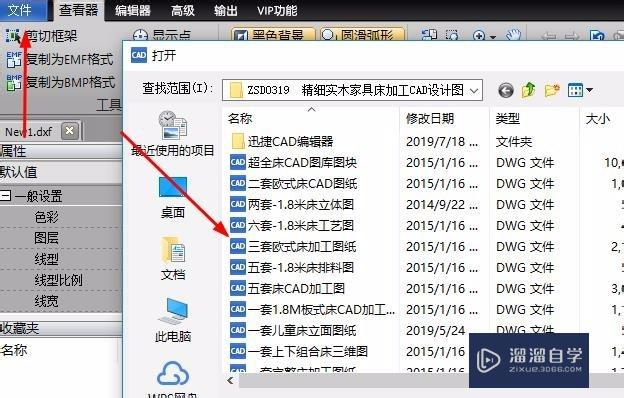The width and height of the screenshot is (624, 398).
Task: Select file 一套上下组合床三维图
Action: tap(299, 351)
